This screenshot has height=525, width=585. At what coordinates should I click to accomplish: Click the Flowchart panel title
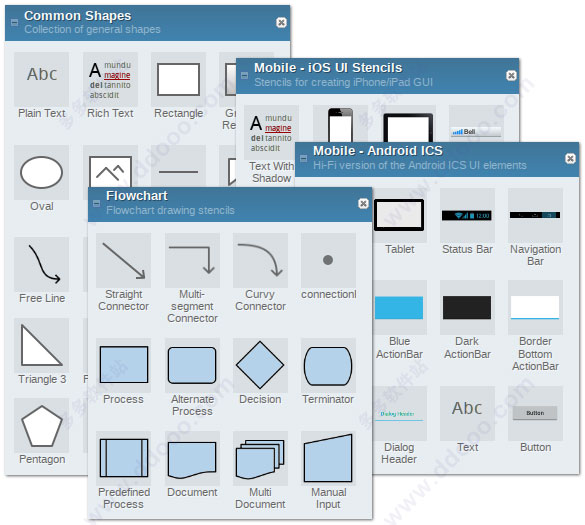[x=137, y=196]
